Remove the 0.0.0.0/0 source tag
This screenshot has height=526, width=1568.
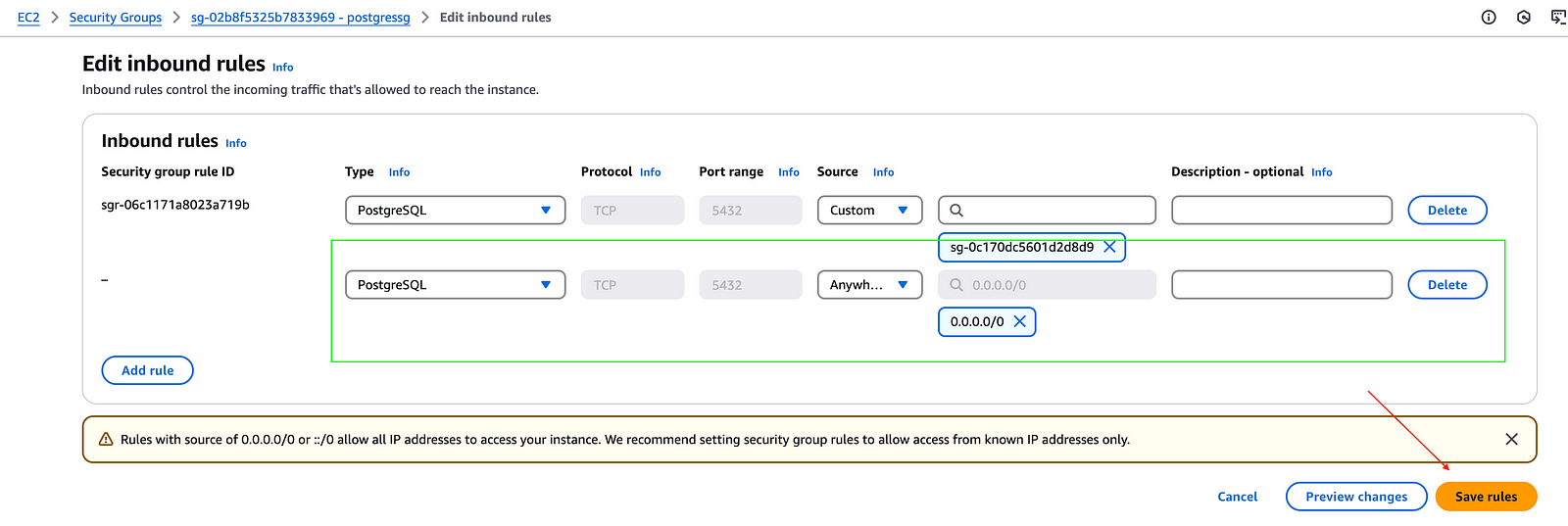pos(1019,322)
